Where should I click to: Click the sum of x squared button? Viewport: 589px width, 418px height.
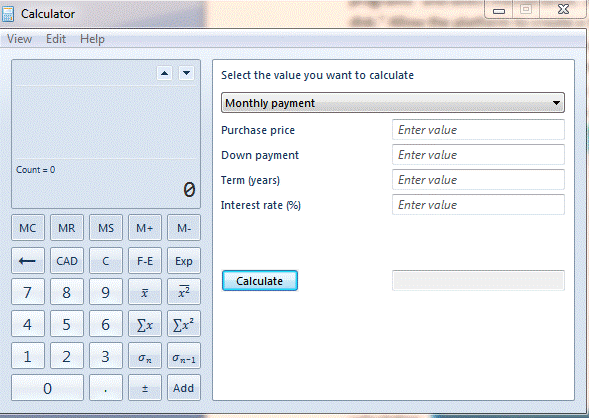coord(184,324)
